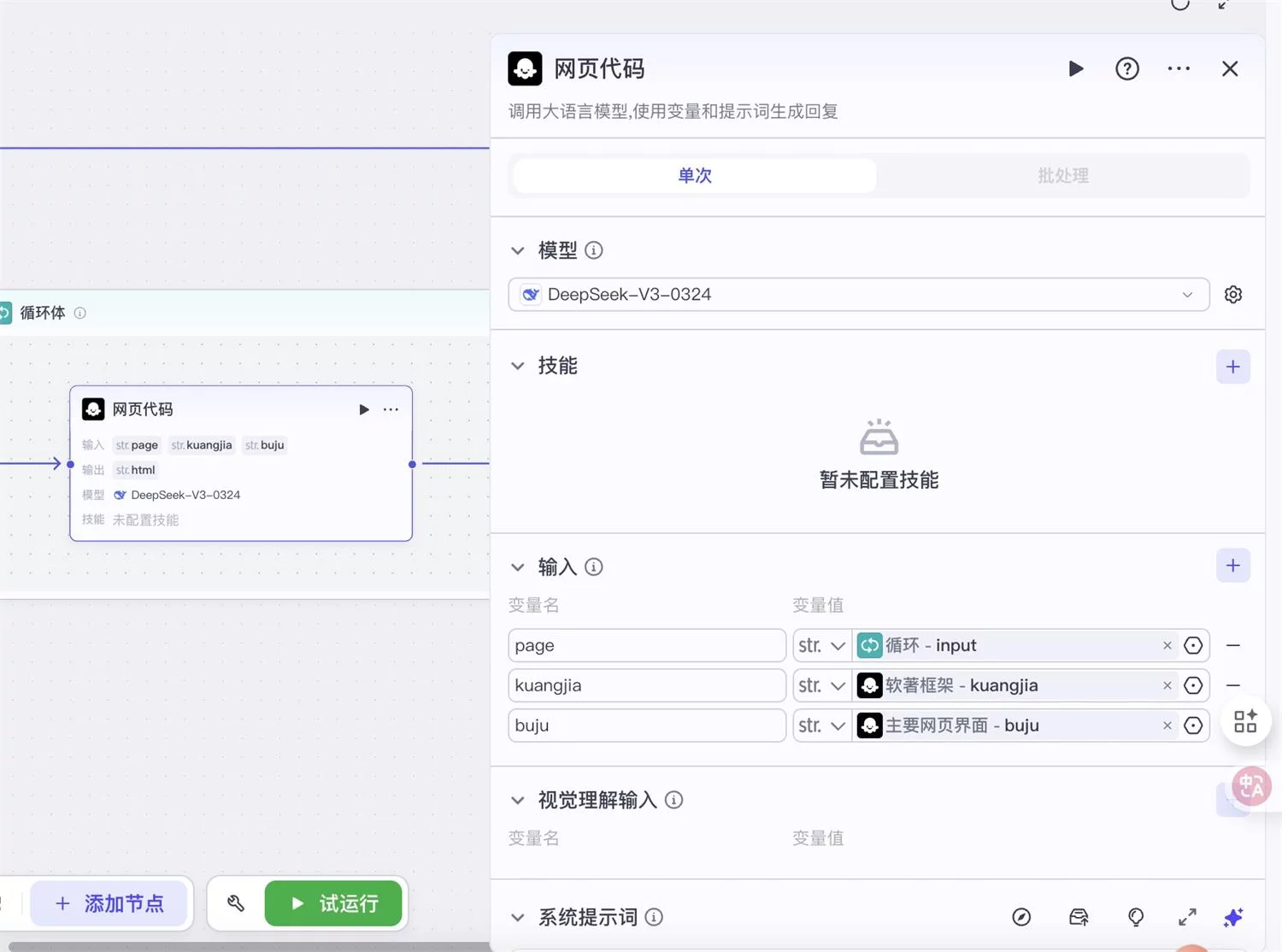Open the prompt library inbox icon

(x=1079, y=917)
